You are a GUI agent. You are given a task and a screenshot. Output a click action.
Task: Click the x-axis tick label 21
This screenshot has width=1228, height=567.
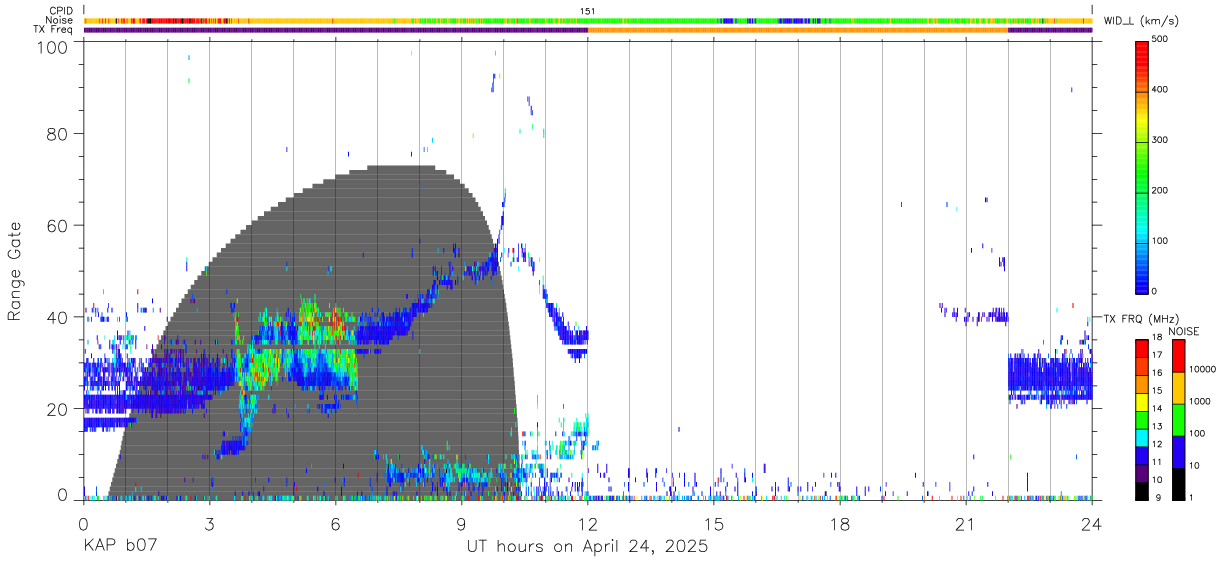pyautogui.click(x=966, y=524)
